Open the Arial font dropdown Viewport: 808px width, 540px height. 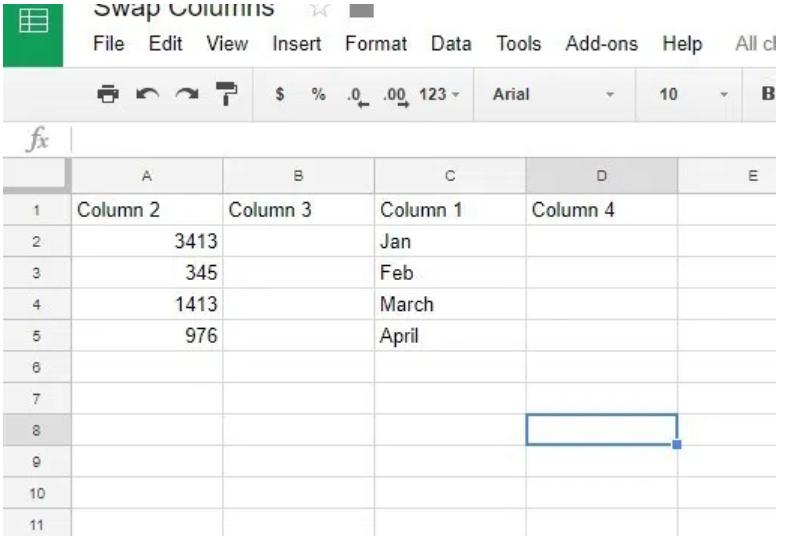(x=553, y=94)
